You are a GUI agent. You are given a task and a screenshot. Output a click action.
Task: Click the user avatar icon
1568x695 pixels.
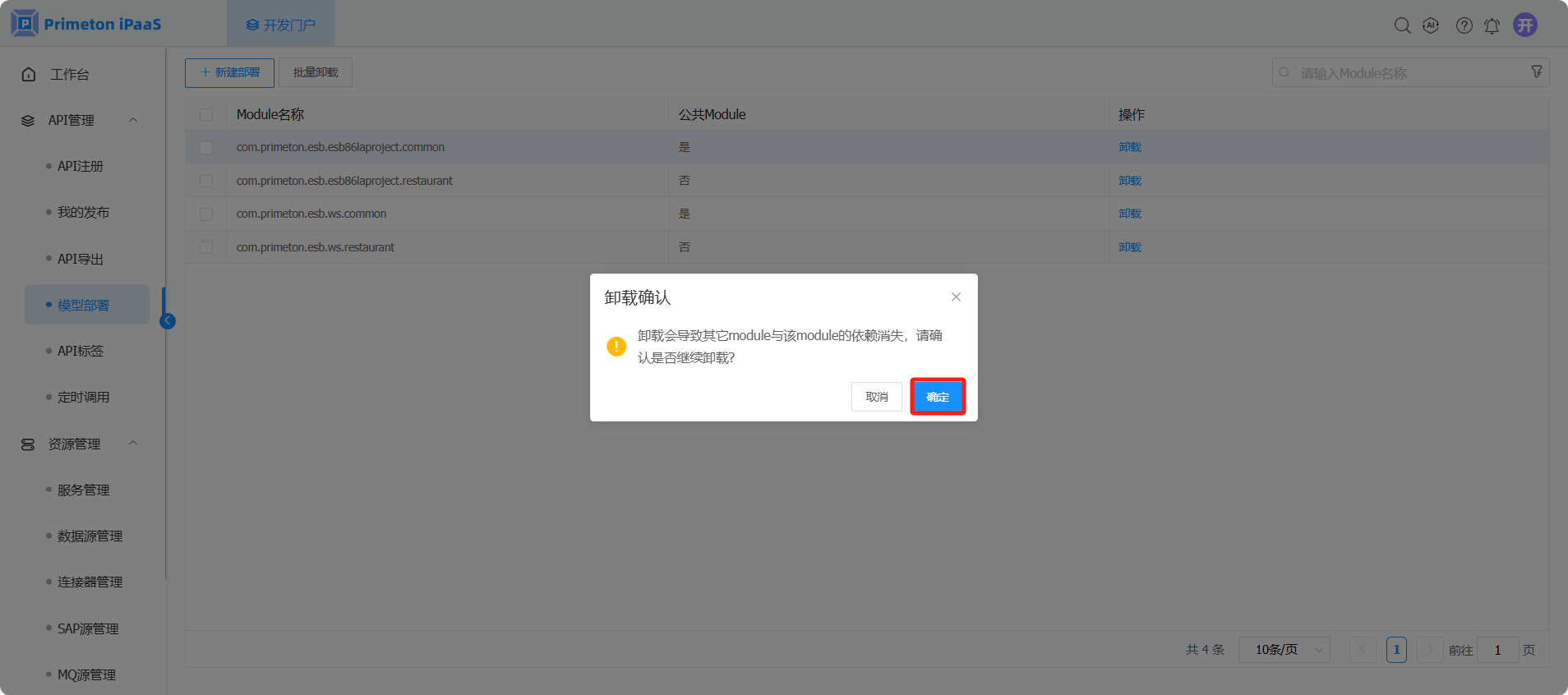pyautogui.click(x=1525, y=25)
